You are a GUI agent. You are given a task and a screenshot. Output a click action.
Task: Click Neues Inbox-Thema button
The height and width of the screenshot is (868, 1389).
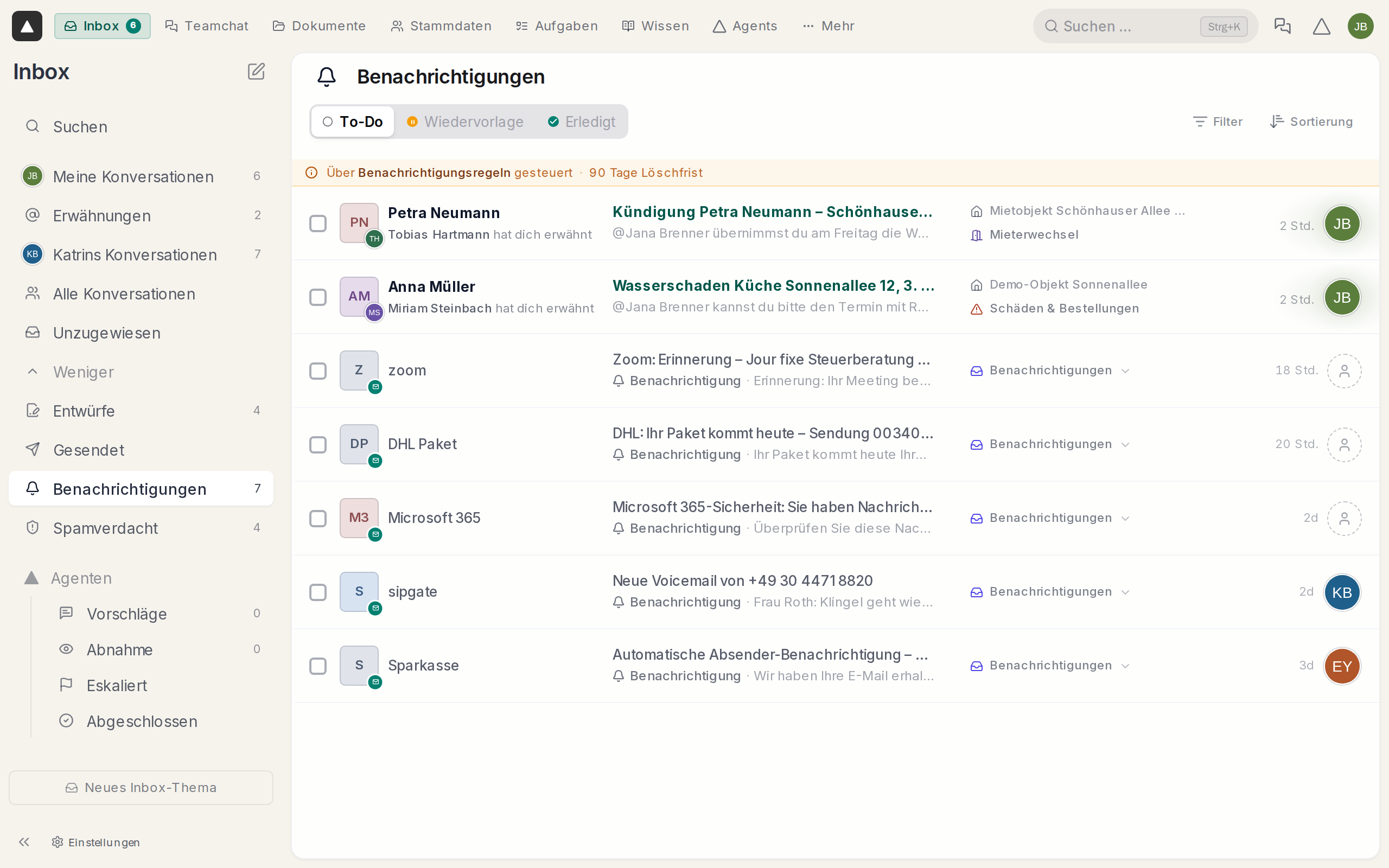click(x=141, y=788)
